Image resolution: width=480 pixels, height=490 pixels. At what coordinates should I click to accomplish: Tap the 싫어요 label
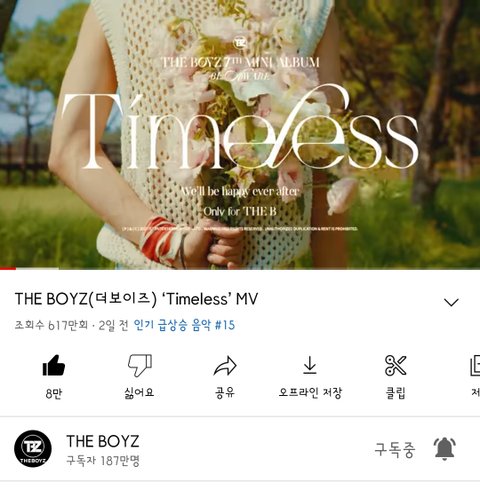pos(139,393)
